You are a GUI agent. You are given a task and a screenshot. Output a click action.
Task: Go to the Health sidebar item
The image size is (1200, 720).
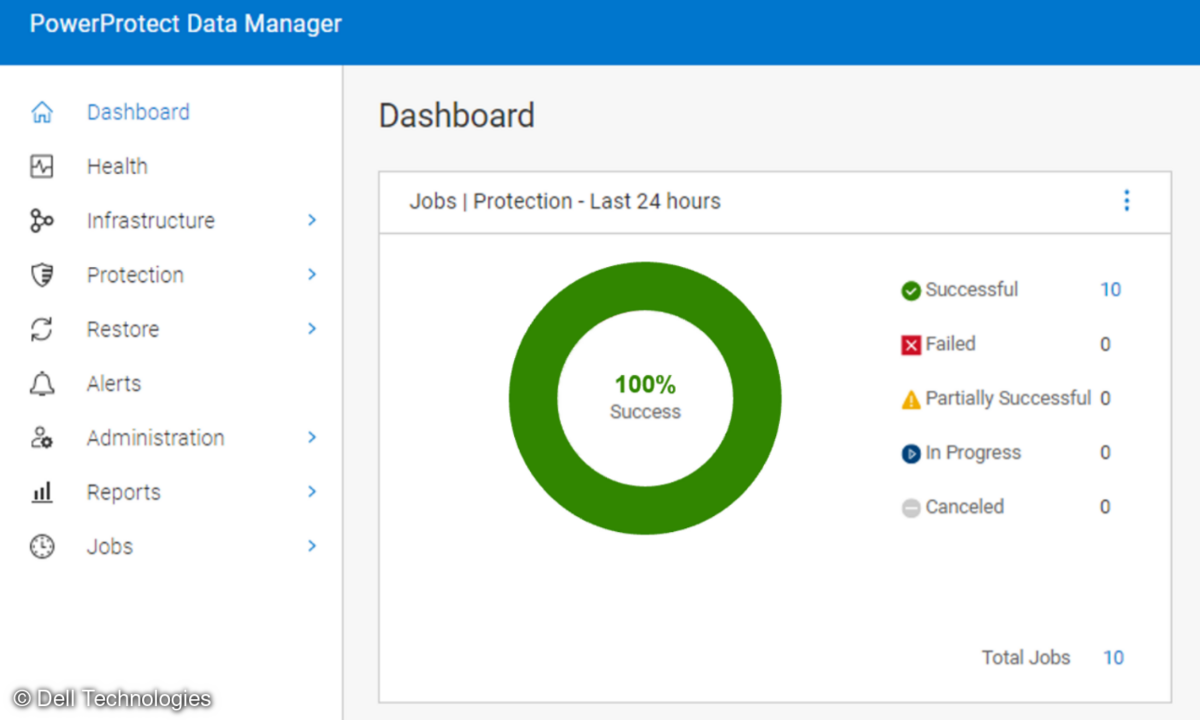[117, 166]
